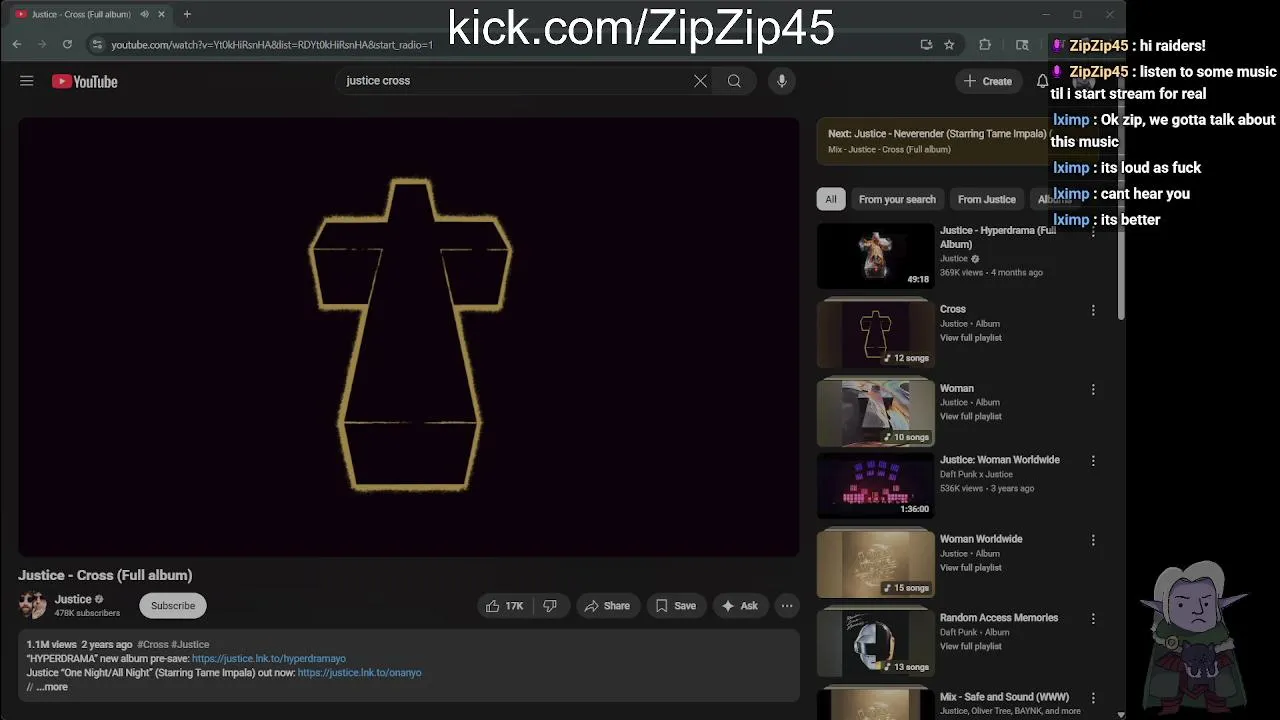1280x720 pixels.
Task: Click the video player showing the cross
Action: (408, 336)
